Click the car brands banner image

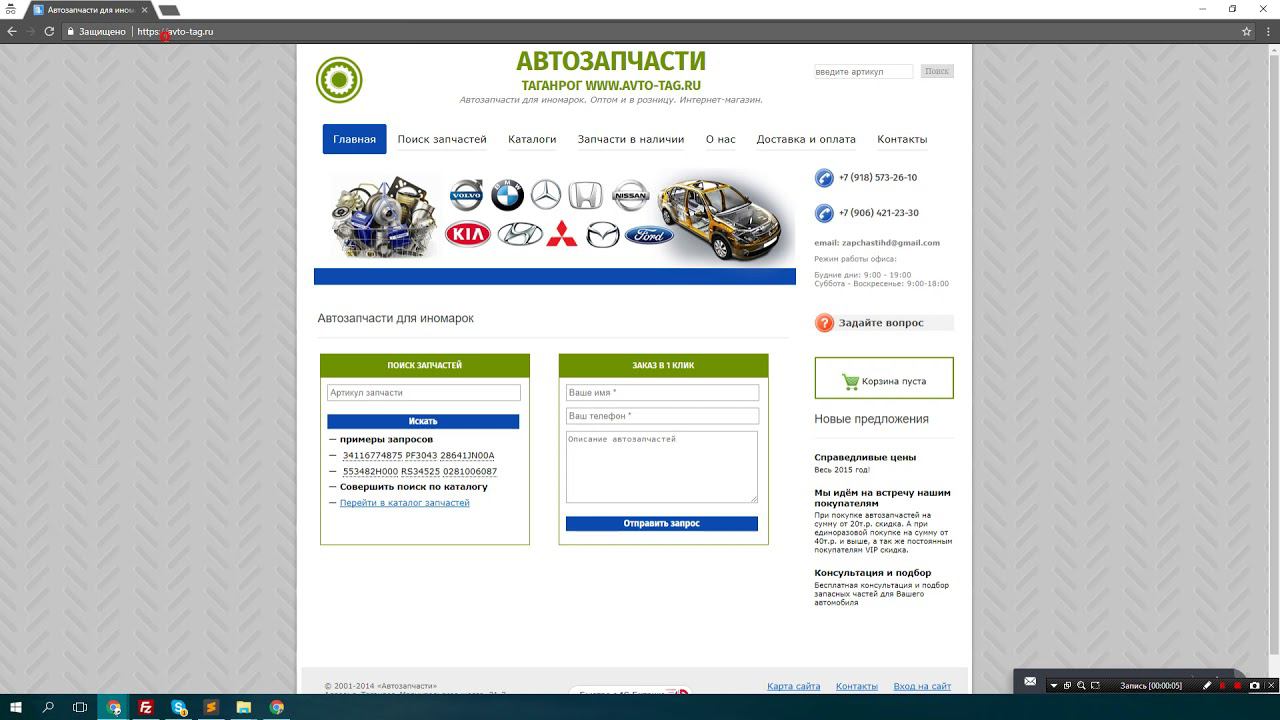click(555, 218)
